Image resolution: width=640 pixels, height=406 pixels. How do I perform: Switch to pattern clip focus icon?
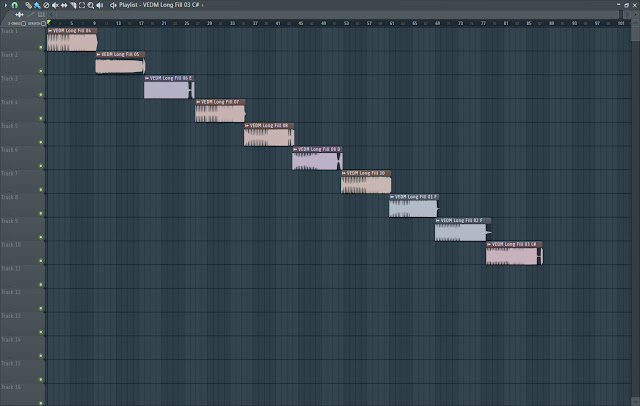pyautogui.click(x=41, y=15)
